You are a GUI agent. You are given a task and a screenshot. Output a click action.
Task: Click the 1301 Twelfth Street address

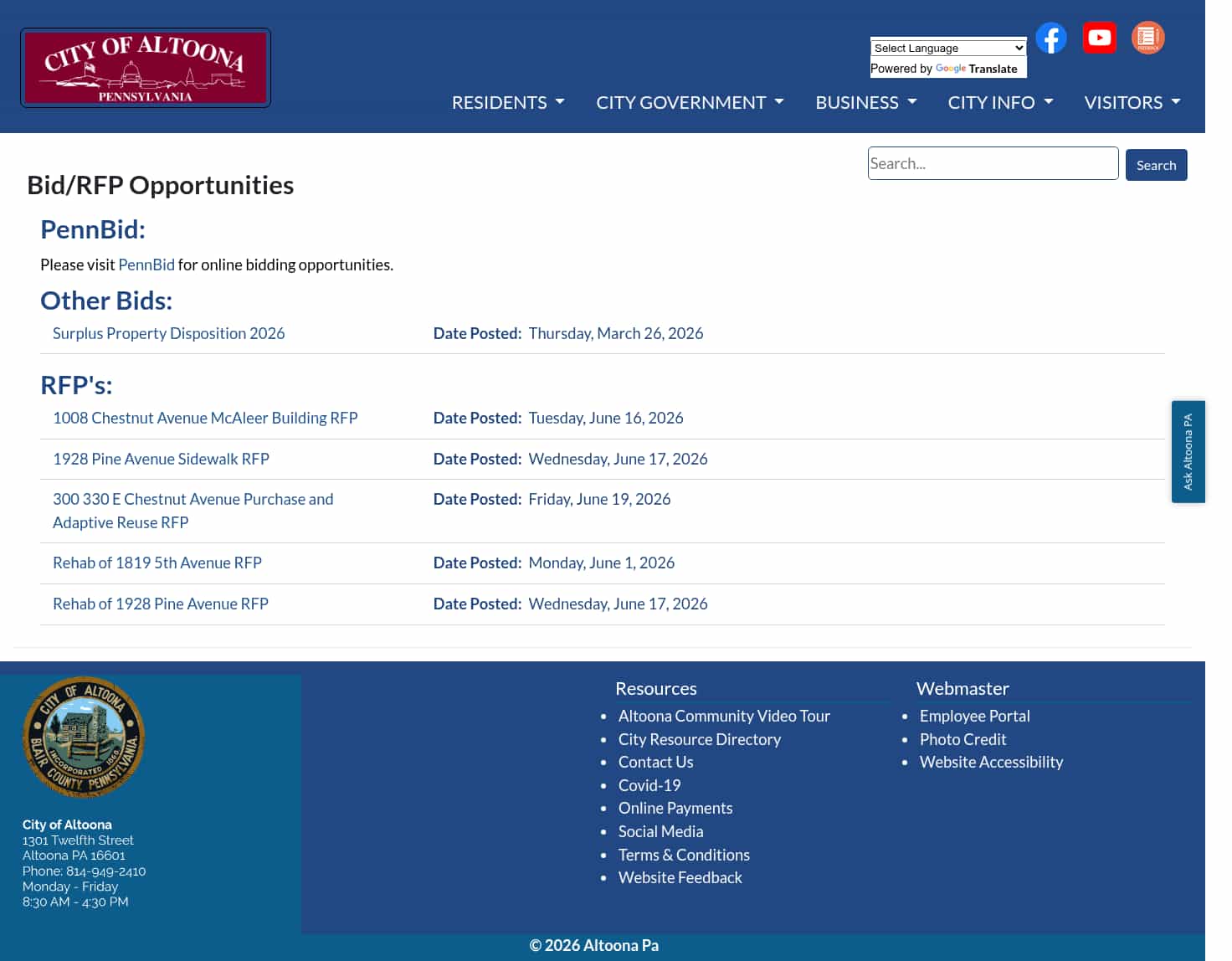(78, 840)
